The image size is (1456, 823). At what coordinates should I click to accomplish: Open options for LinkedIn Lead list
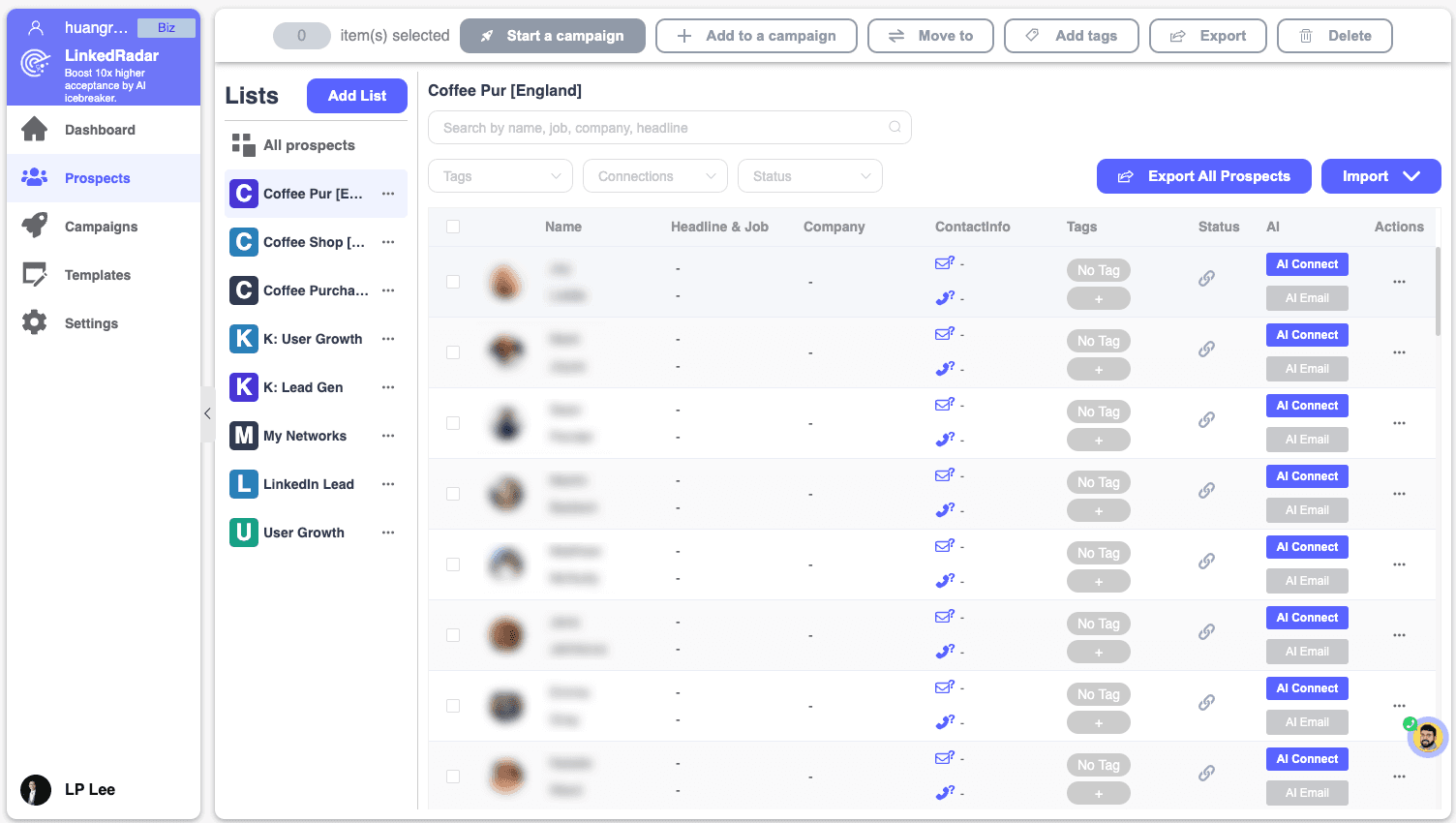[x=388, y=484]
